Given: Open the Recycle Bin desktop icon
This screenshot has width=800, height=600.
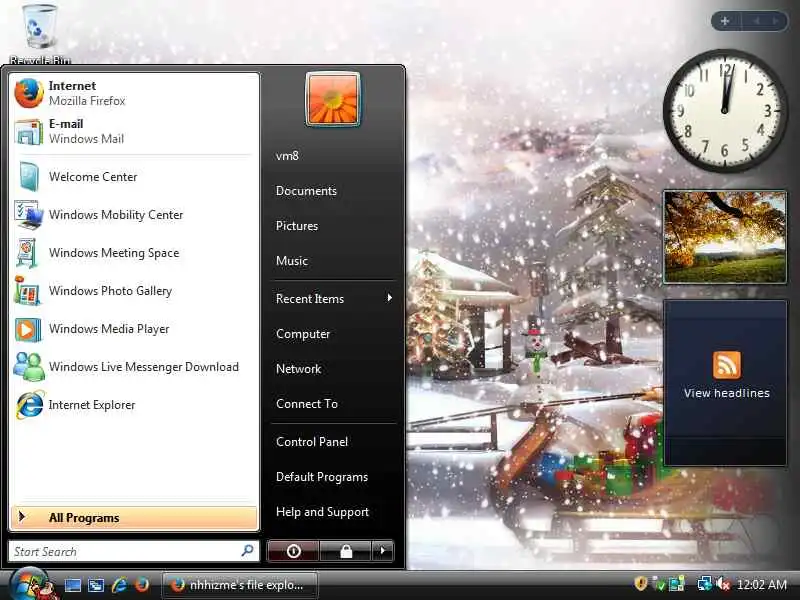Looking at the screenshot, I should pos(40,33).
